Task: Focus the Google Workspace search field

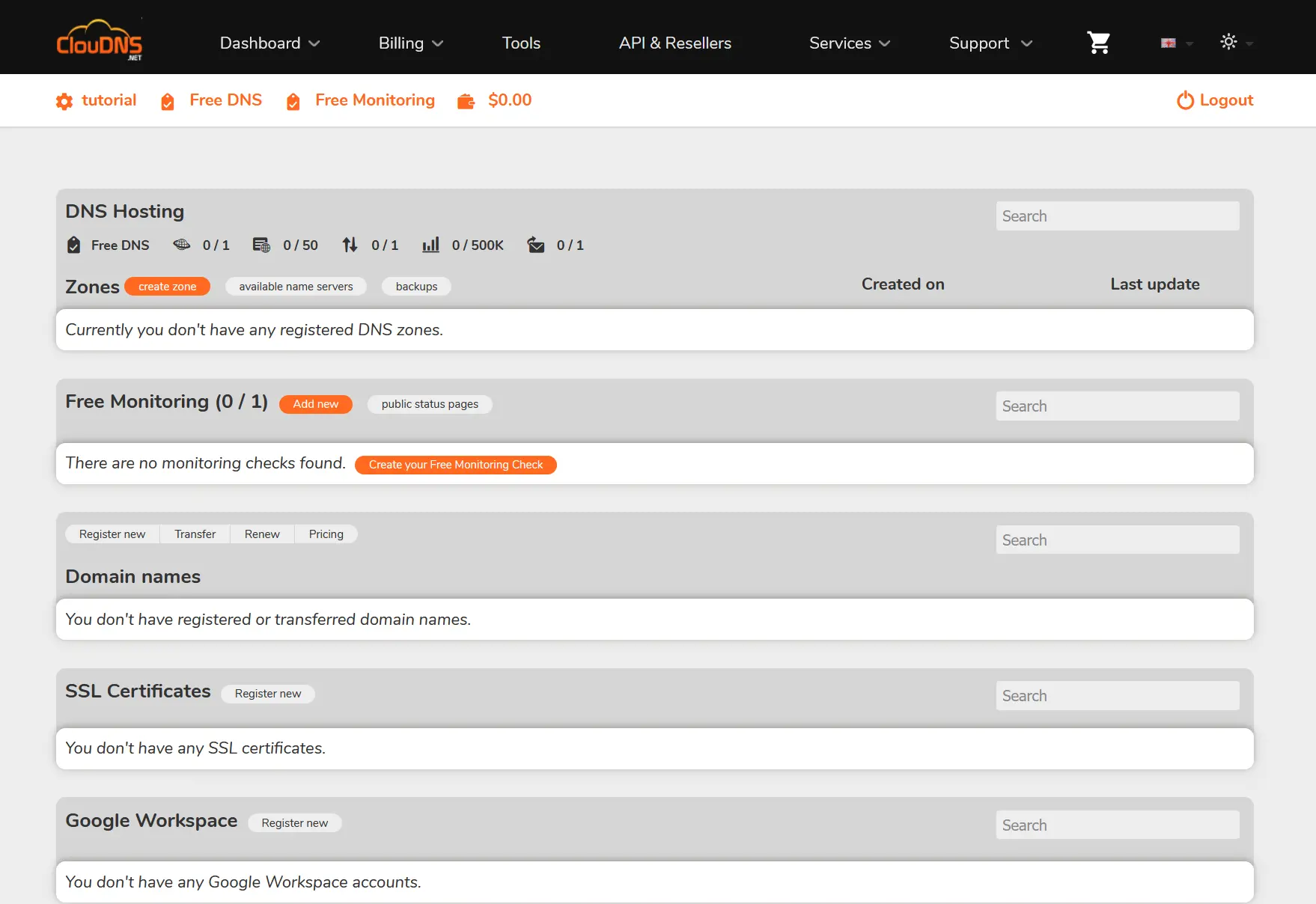Action: click(1118, 825)
